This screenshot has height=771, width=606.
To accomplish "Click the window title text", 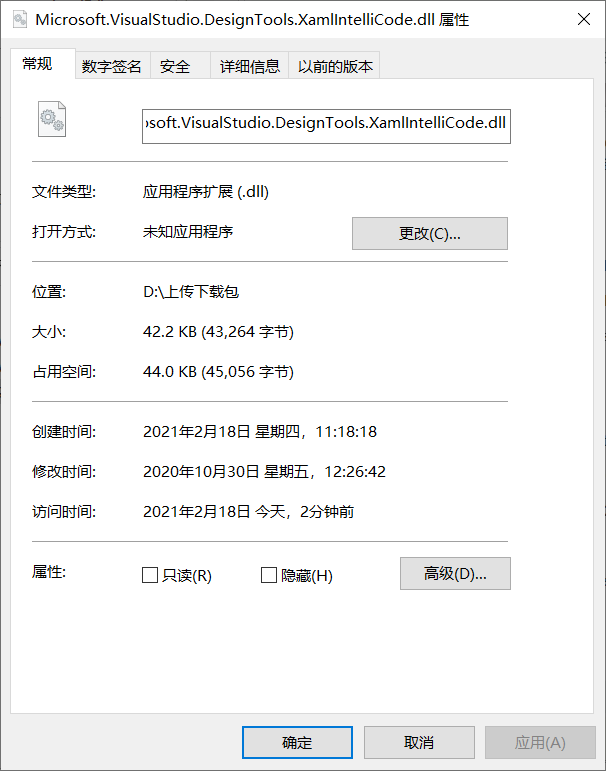I will [x=252, y=20].
